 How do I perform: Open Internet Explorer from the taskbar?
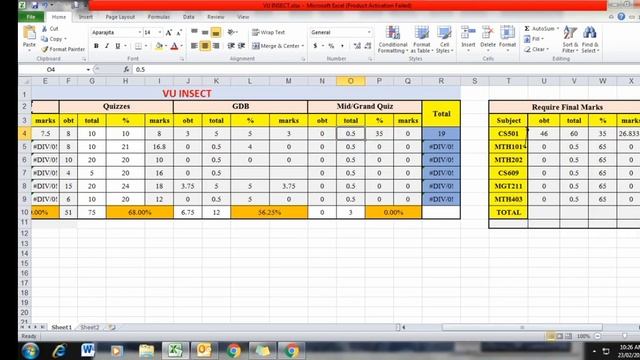(60, 350)
